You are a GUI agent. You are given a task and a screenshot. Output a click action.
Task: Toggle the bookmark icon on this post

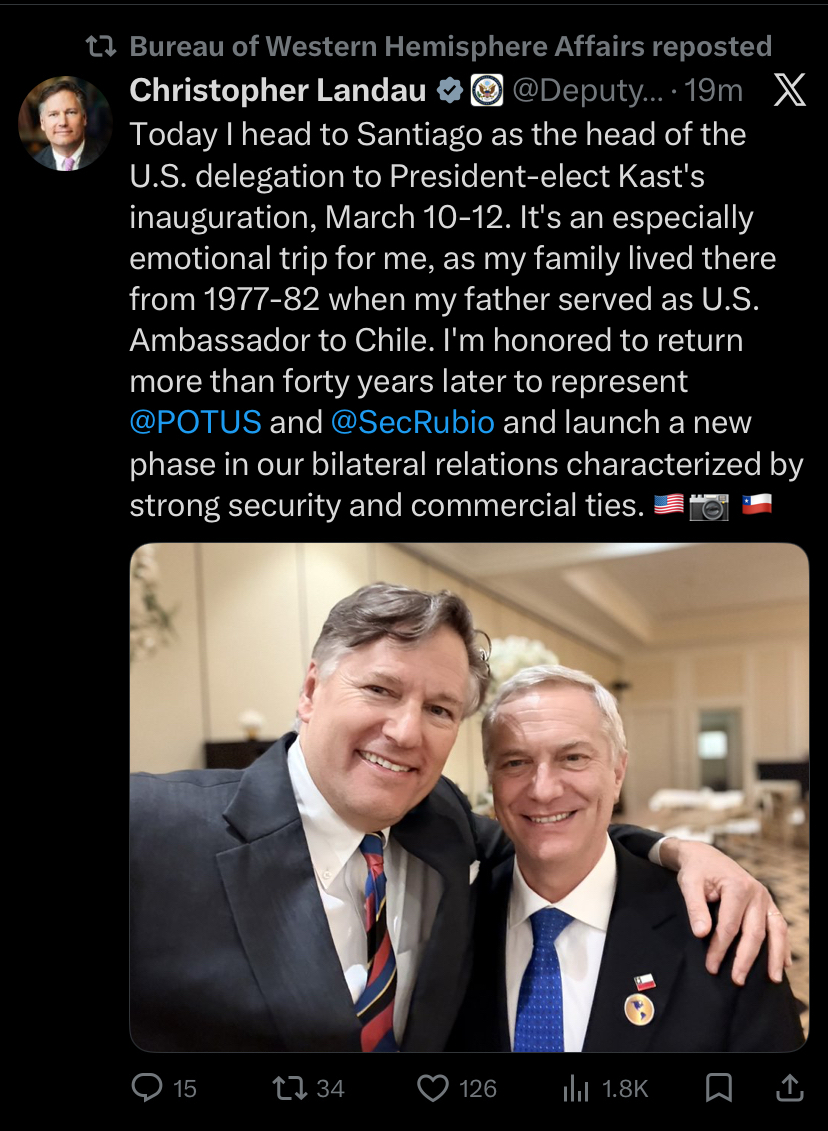point(718,1087)
